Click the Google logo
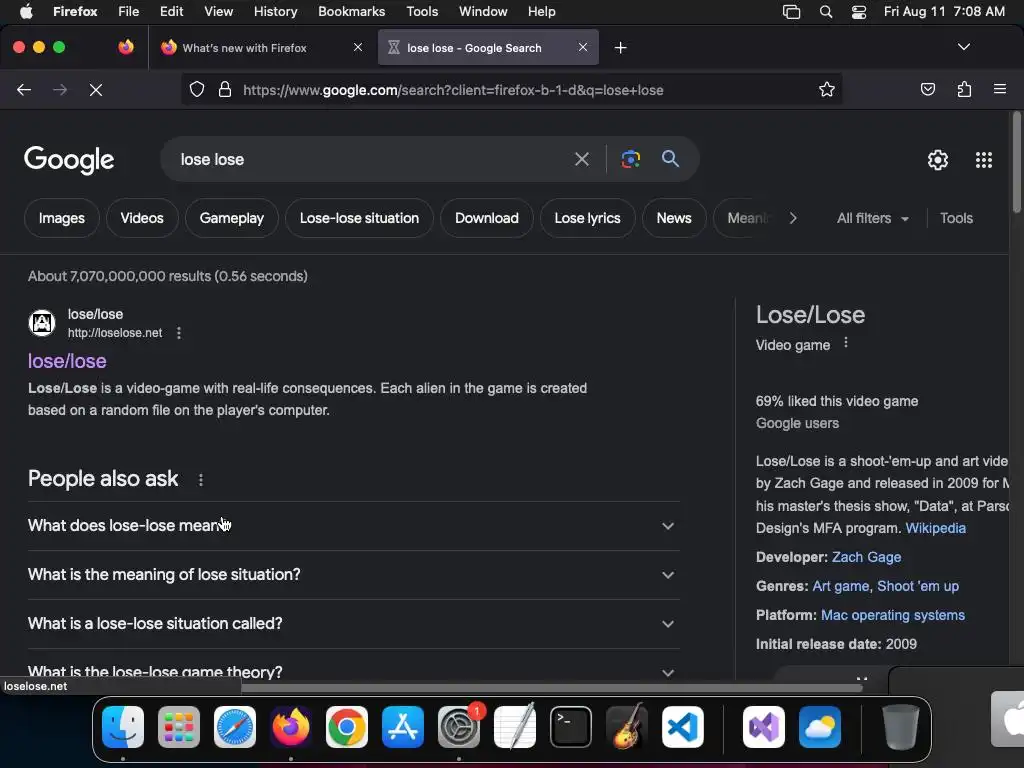The width and height of the screenshot is (1024, 768). tap(69, 160)
